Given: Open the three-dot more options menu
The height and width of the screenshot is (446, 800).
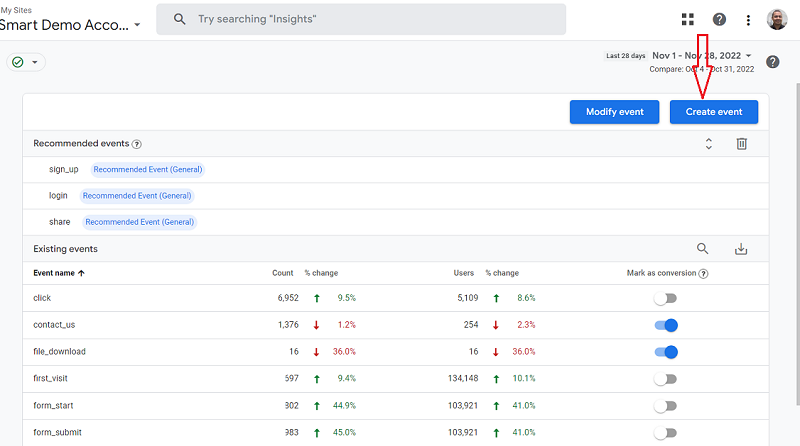Looking at the screenshot, I should 748,20.
